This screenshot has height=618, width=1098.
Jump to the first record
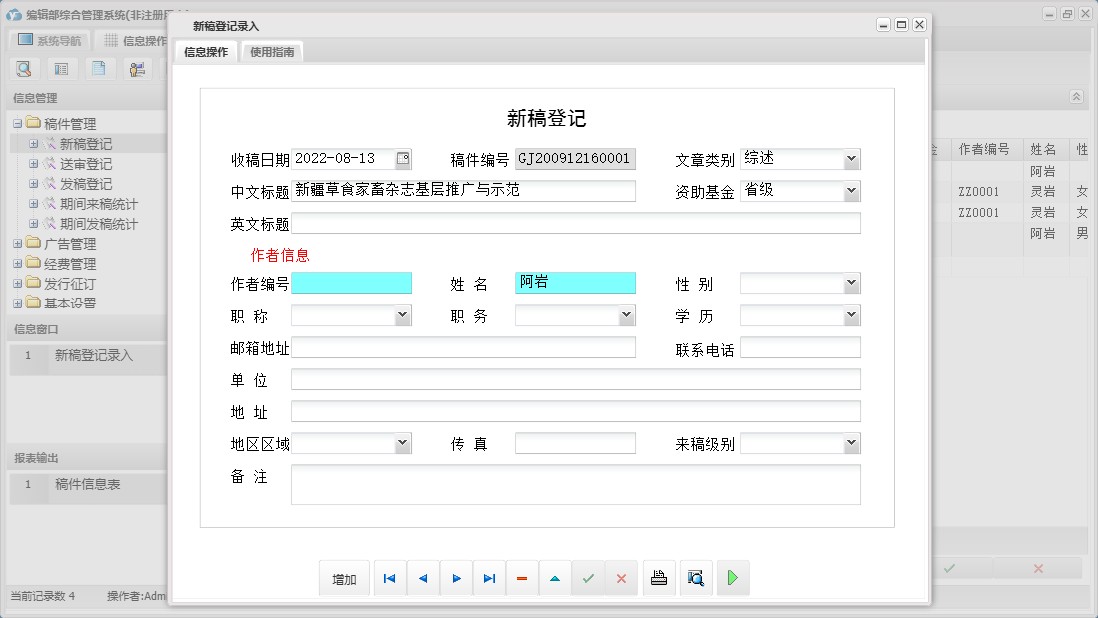tap(389, 577)
